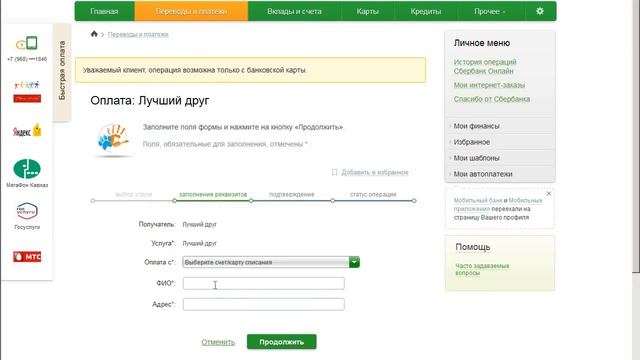Expand Мои шаблоны in the personal menu

pos(476,158)
